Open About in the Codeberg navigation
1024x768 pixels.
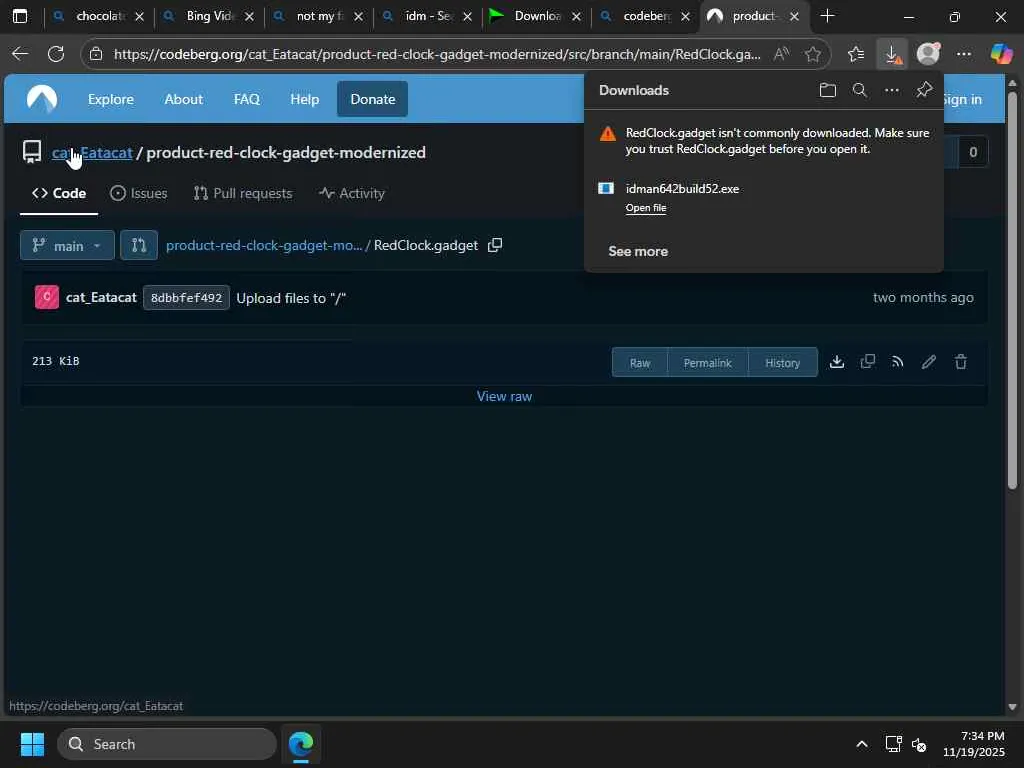pos(184,99)
